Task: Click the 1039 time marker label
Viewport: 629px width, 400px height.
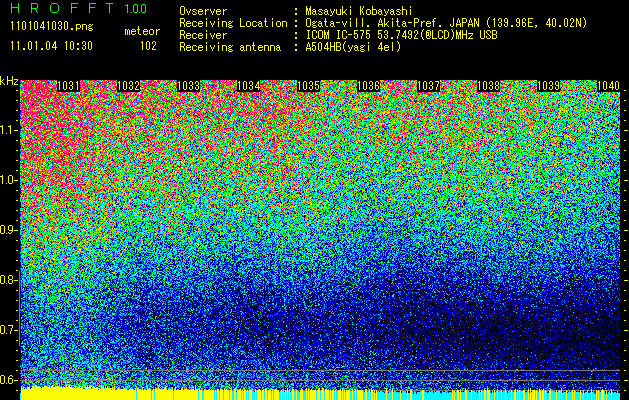Action: tap(549, 86)
